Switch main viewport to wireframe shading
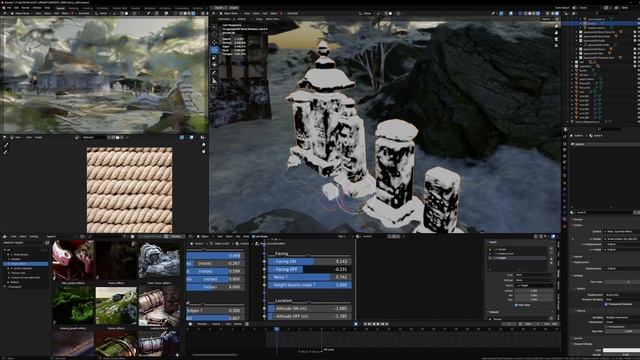Screen dimensions: 640x360 coord(526,13)
